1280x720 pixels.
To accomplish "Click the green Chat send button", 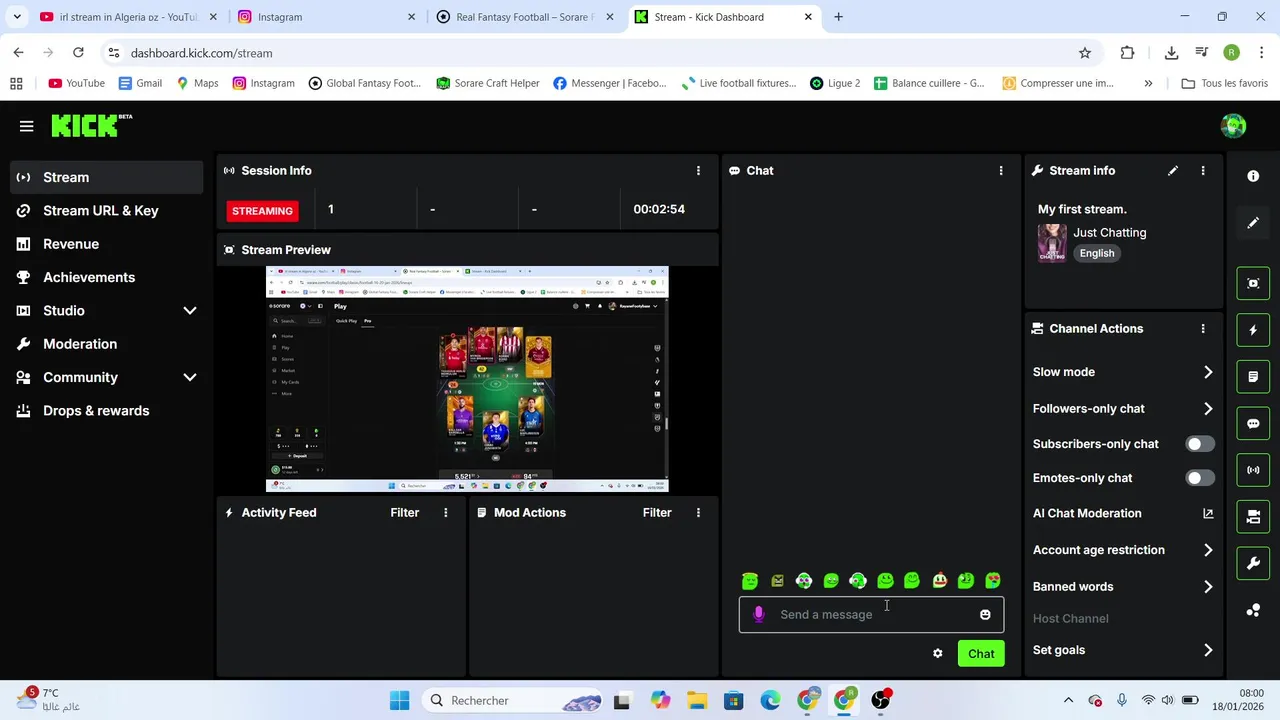I will [x=981, y=654].
